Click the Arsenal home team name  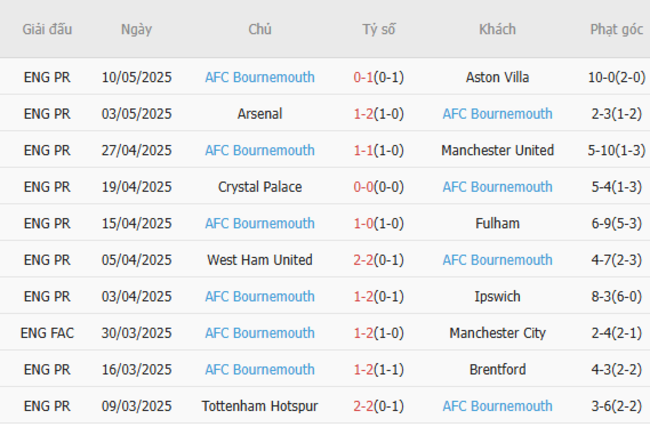(x=259, y=114)
